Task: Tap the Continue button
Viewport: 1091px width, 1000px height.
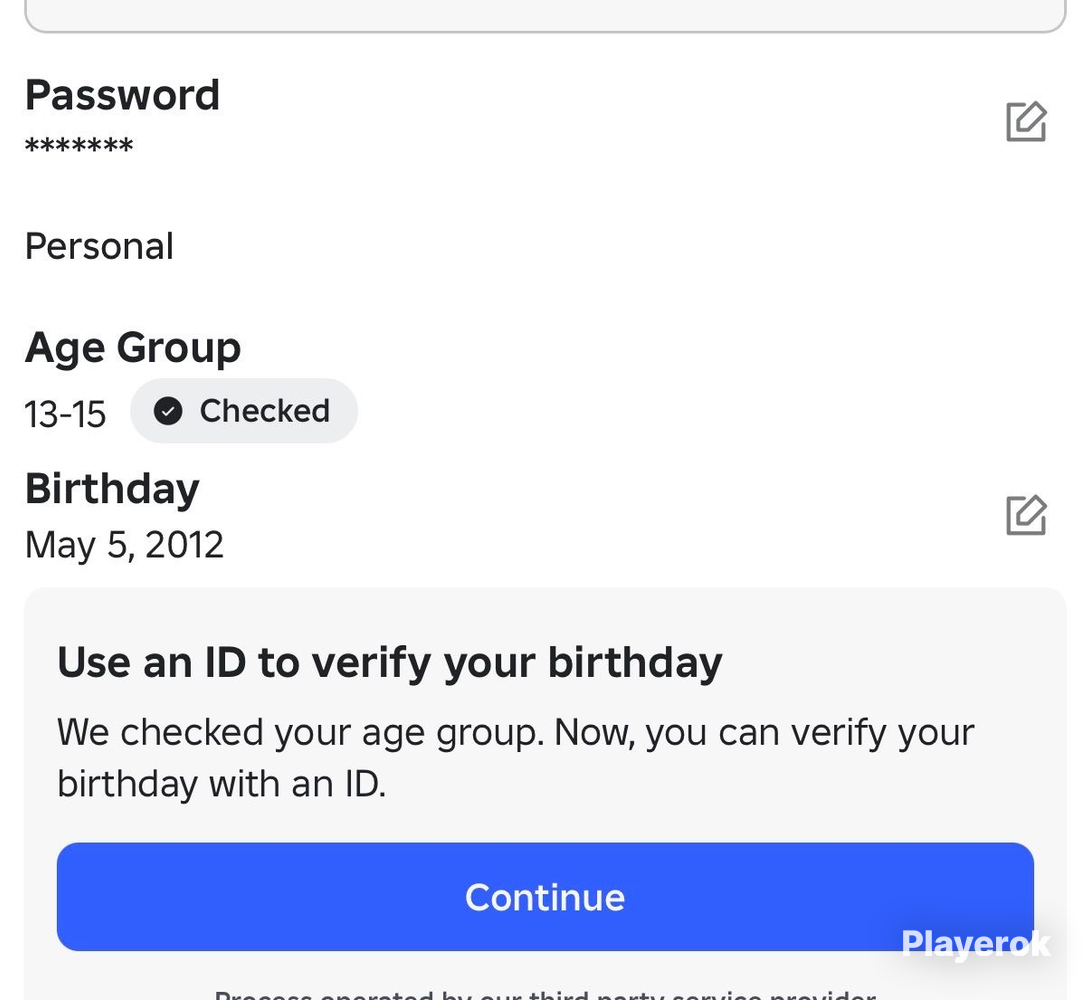Action: (545, 896)
